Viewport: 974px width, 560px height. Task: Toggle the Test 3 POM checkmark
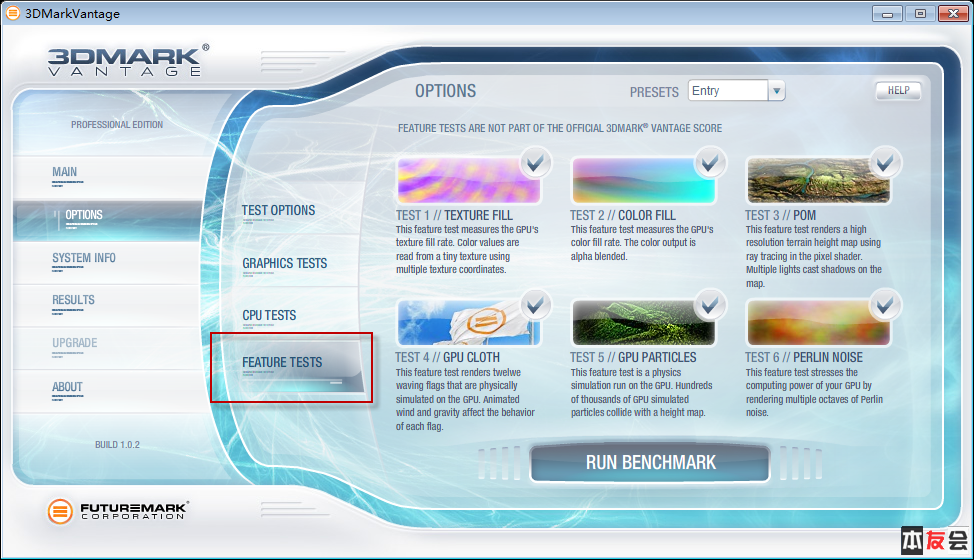pyautogui.click(x=885, y=163)
